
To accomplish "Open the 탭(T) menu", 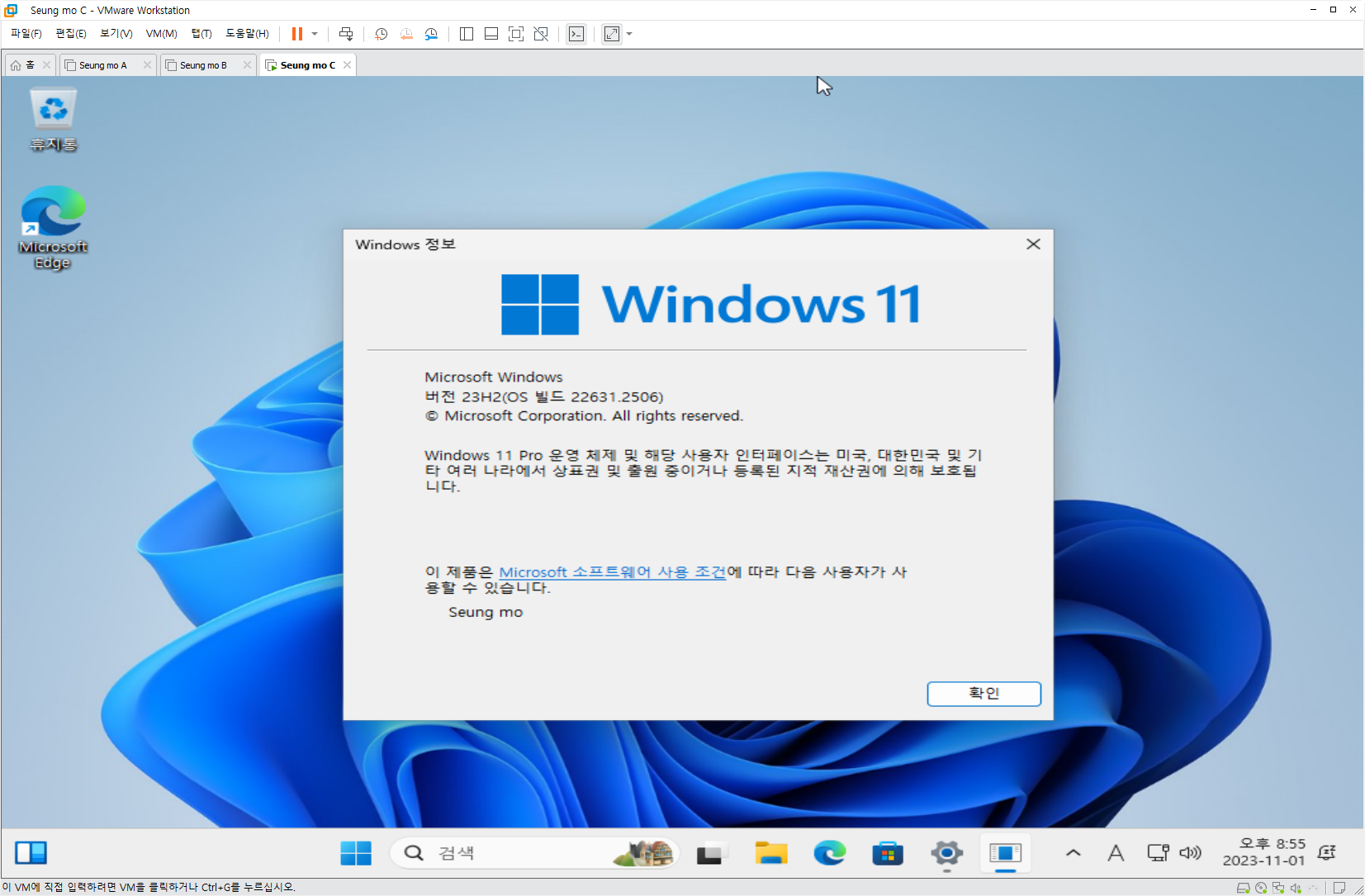I will pos(201,34).
